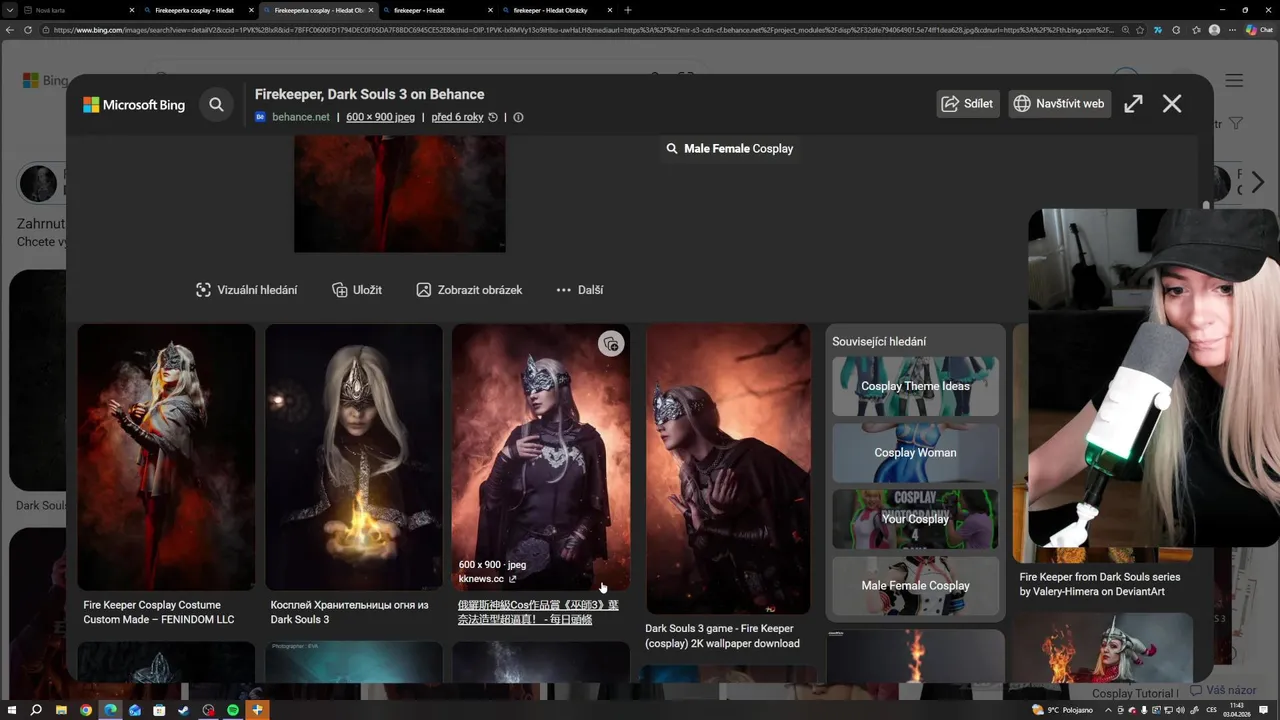Viewport: 1280px width, 720px height.
Task: Click the info icon next to the date
Action: [518, 117]
